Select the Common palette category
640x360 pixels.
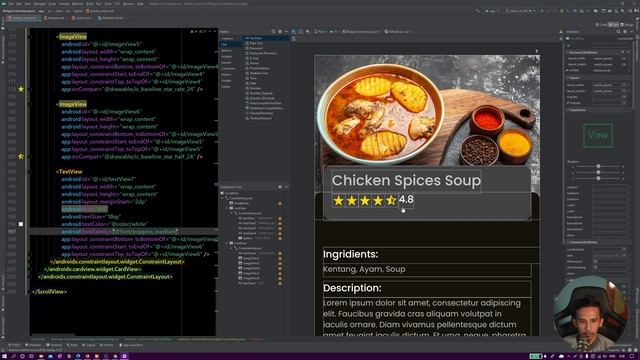(227, 38)
